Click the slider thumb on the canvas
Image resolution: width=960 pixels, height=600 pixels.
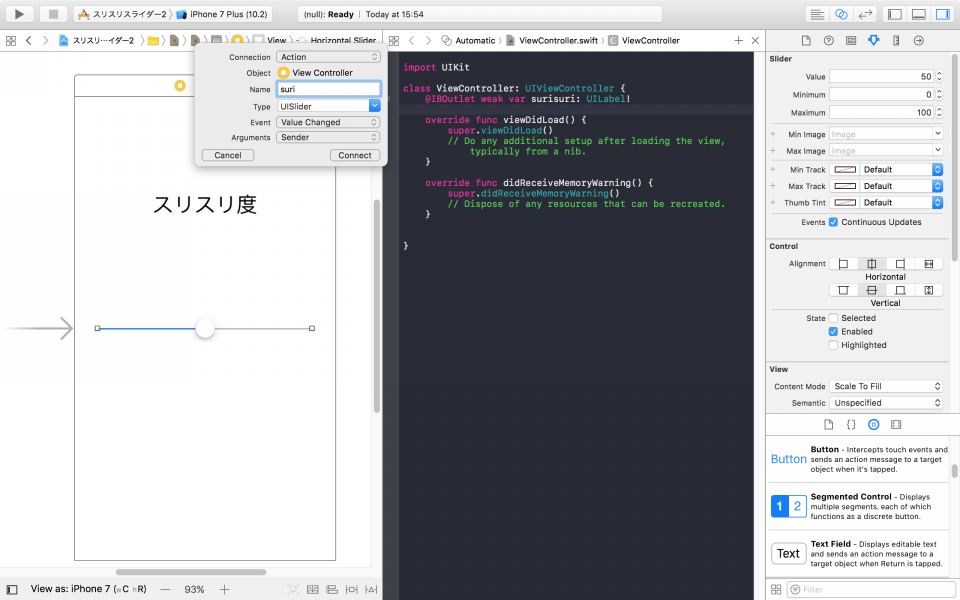click(x=205, y=328)
